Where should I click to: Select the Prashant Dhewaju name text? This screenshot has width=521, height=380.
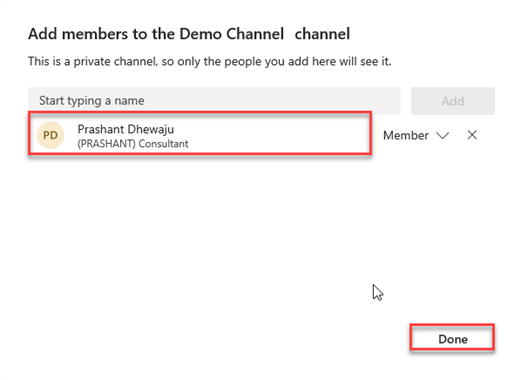126,129
